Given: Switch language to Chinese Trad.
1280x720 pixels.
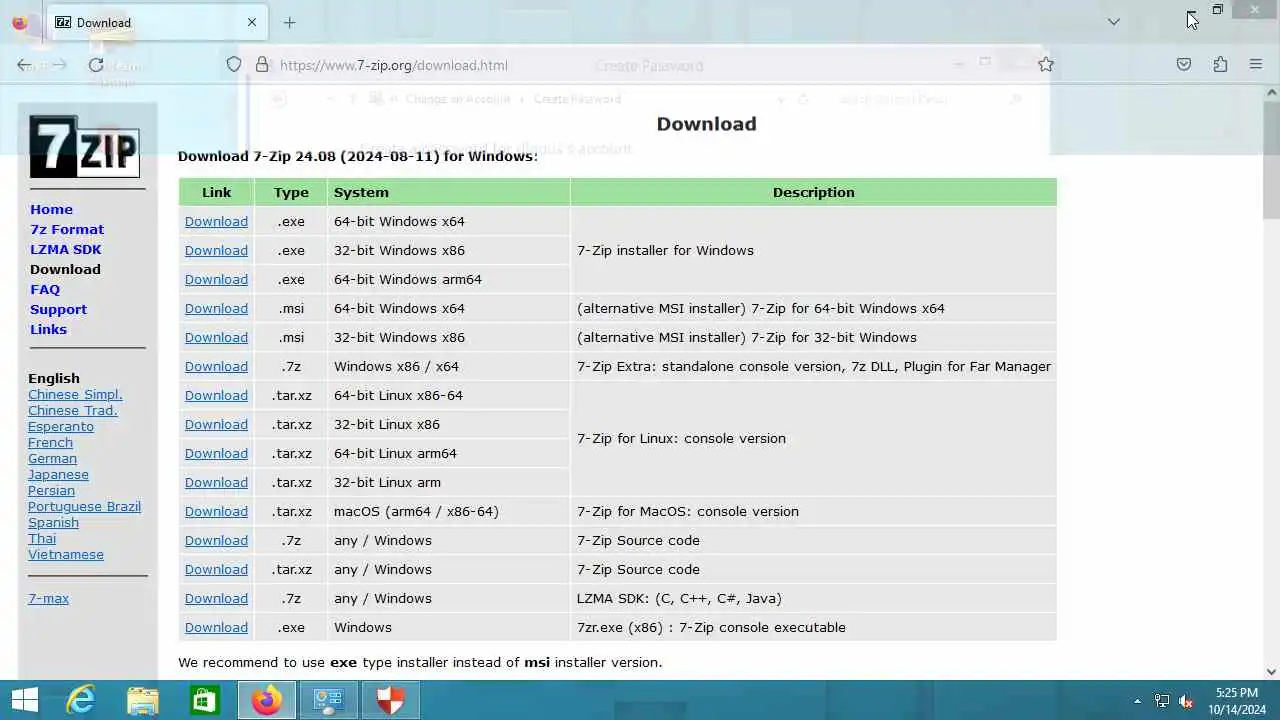Looking at the screenshot, I should pyautogui.click(x=73, y=410).
